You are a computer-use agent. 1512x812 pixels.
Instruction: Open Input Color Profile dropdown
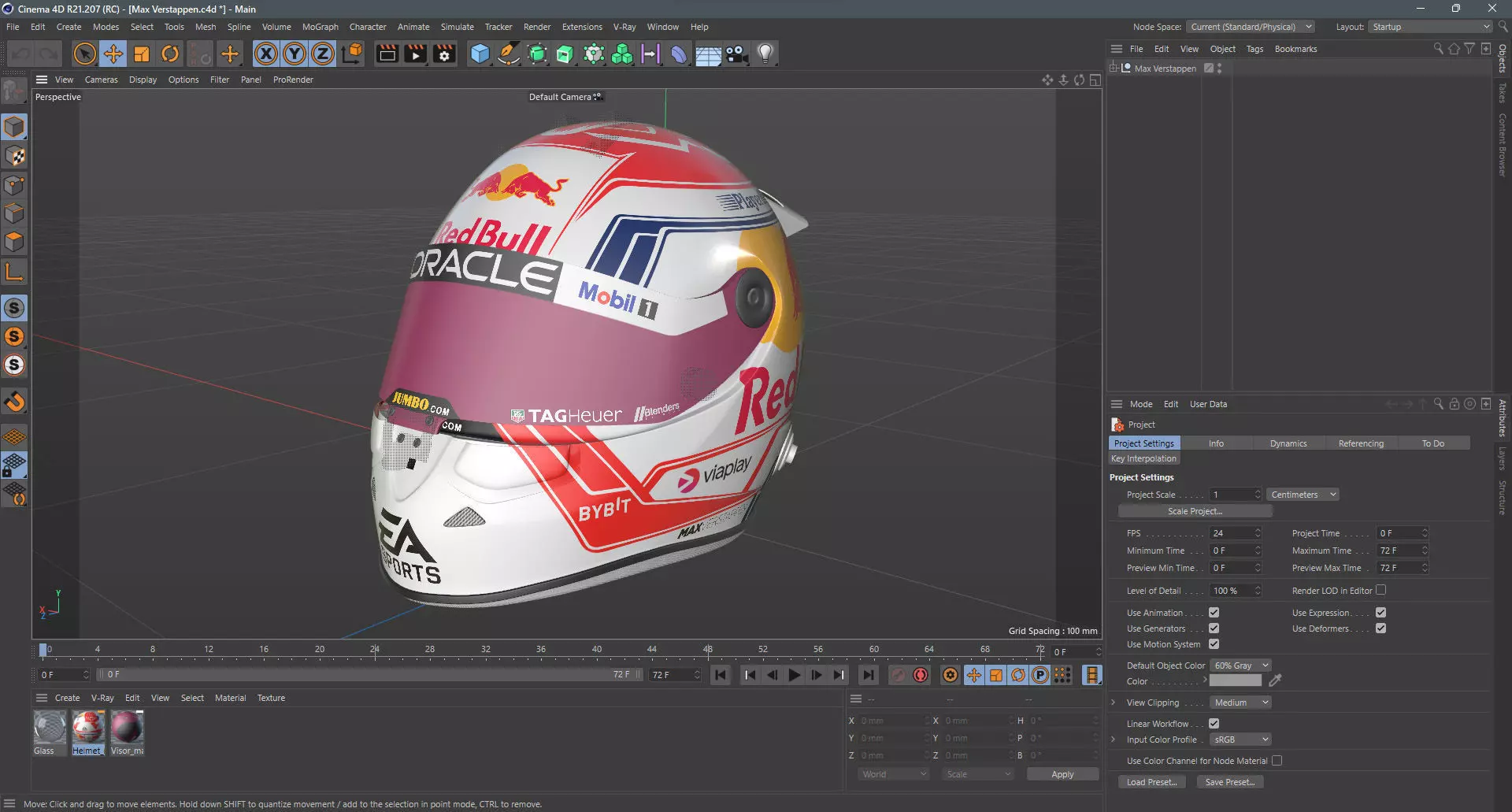coord(1240,740)
